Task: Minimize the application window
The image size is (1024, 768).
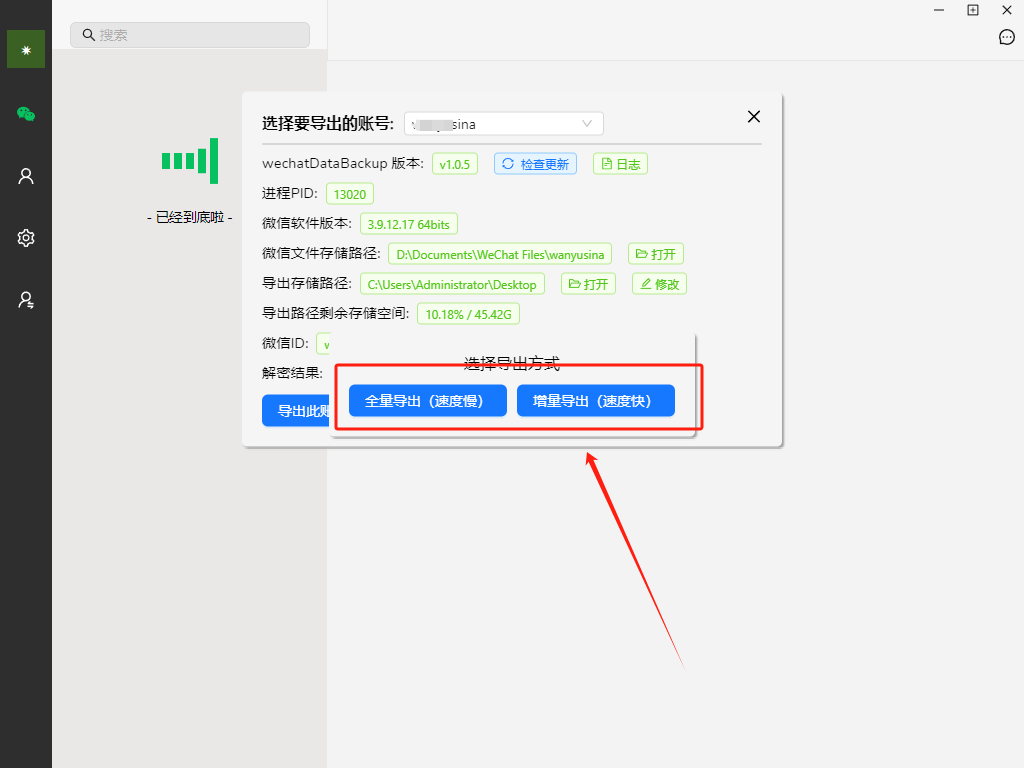Action: pyautogui.click(x=938, y=10)
